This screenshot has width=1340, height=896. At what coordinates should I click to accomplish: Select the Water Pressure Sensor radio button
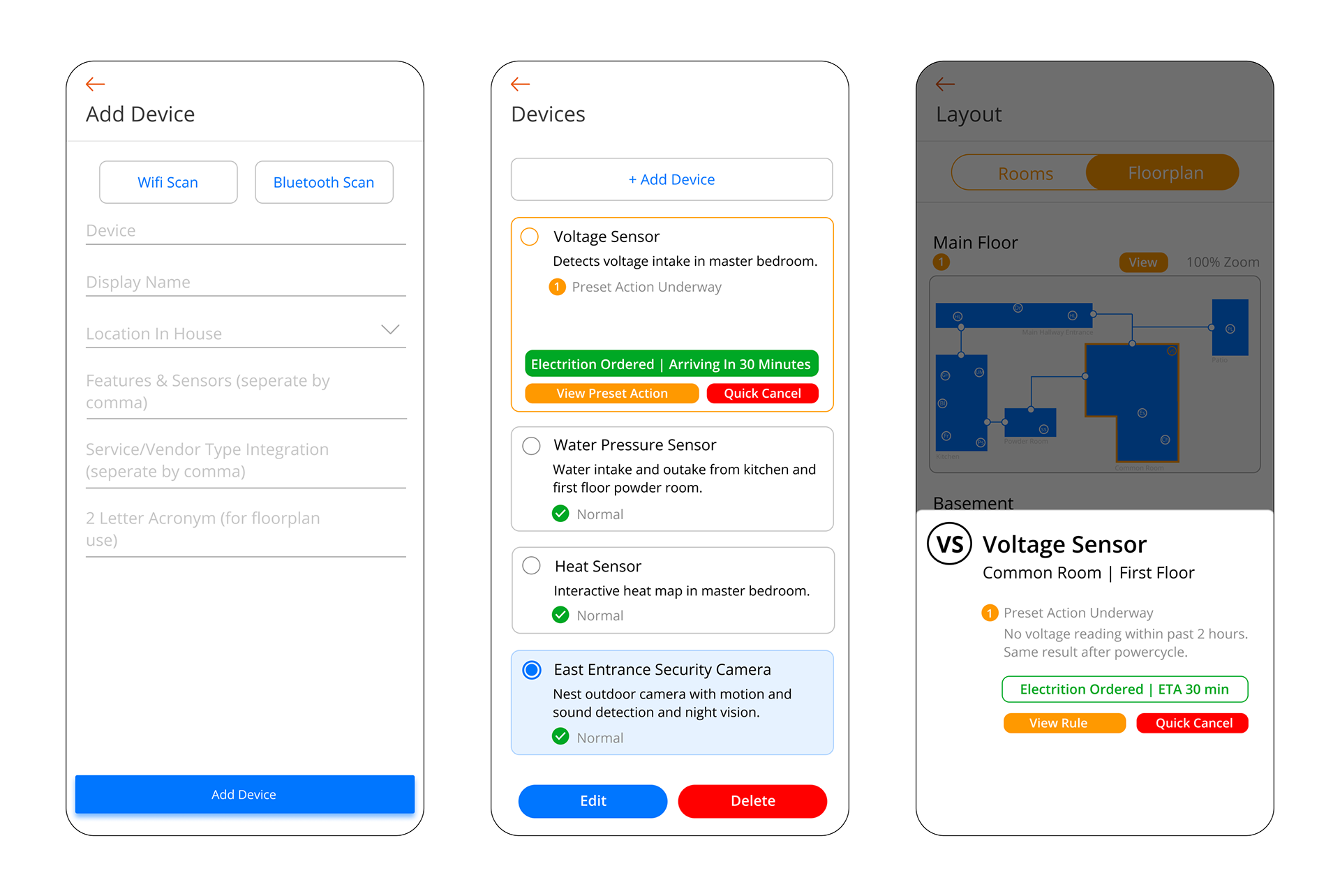click(x=531, y=445)
